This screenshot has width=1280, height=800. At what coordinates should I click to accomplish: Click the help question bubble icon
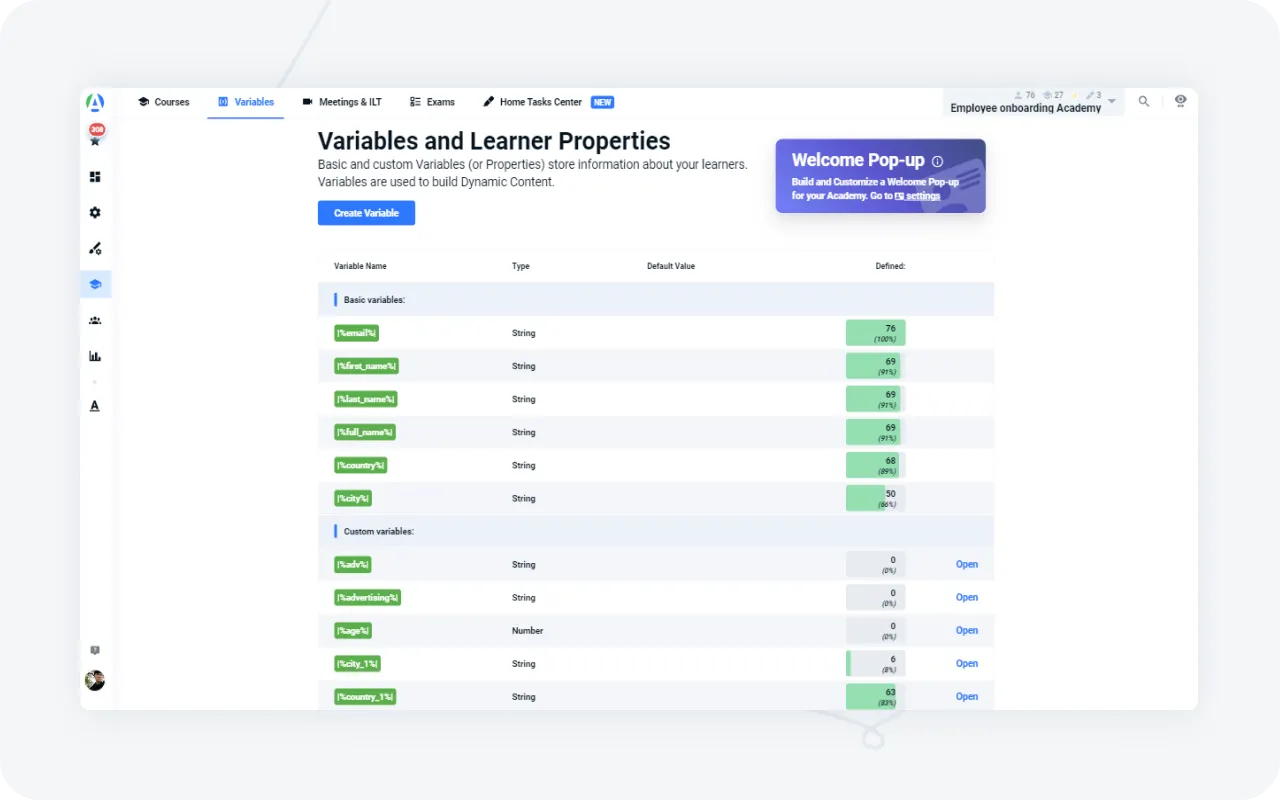tap(95, 650)
